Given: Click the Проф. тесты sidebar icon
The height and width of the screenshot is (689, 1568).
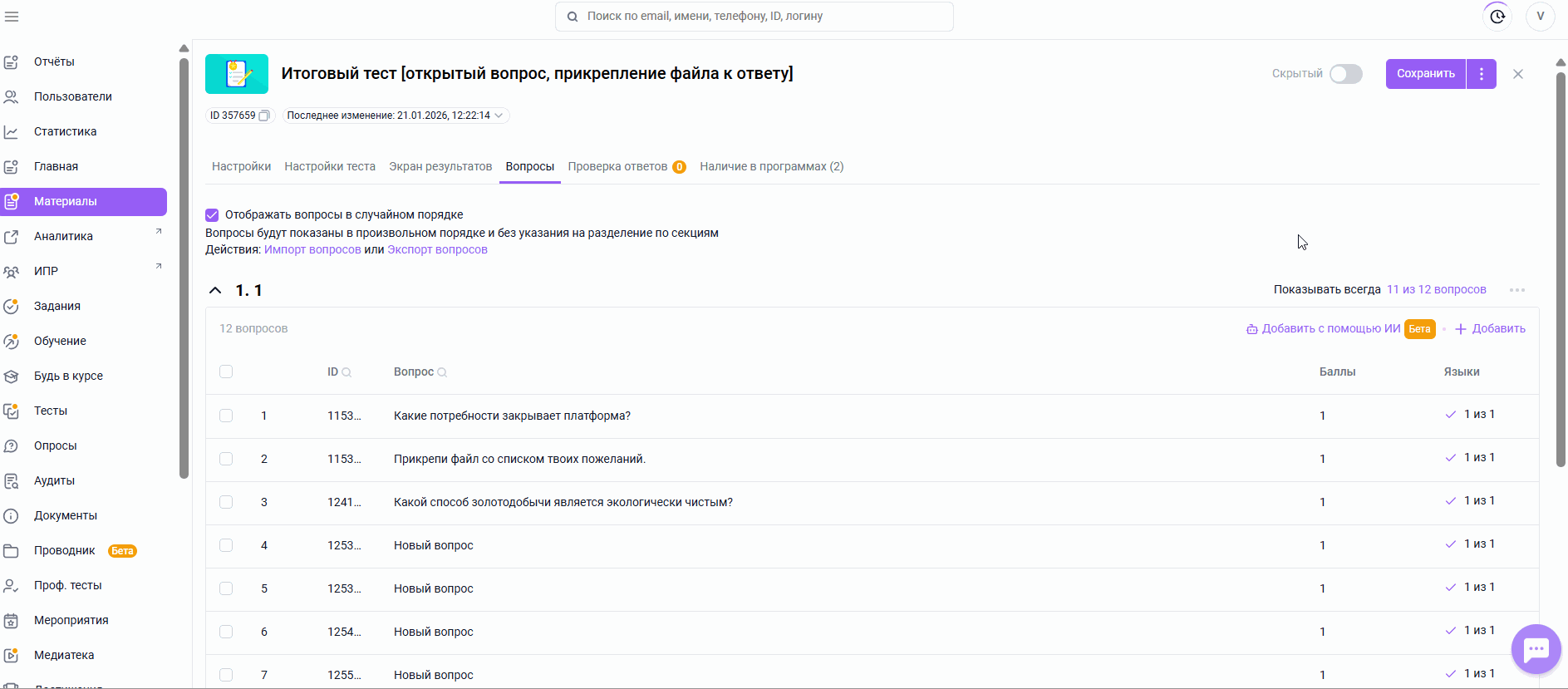Looking at the screenshot, I should [12, 586].
